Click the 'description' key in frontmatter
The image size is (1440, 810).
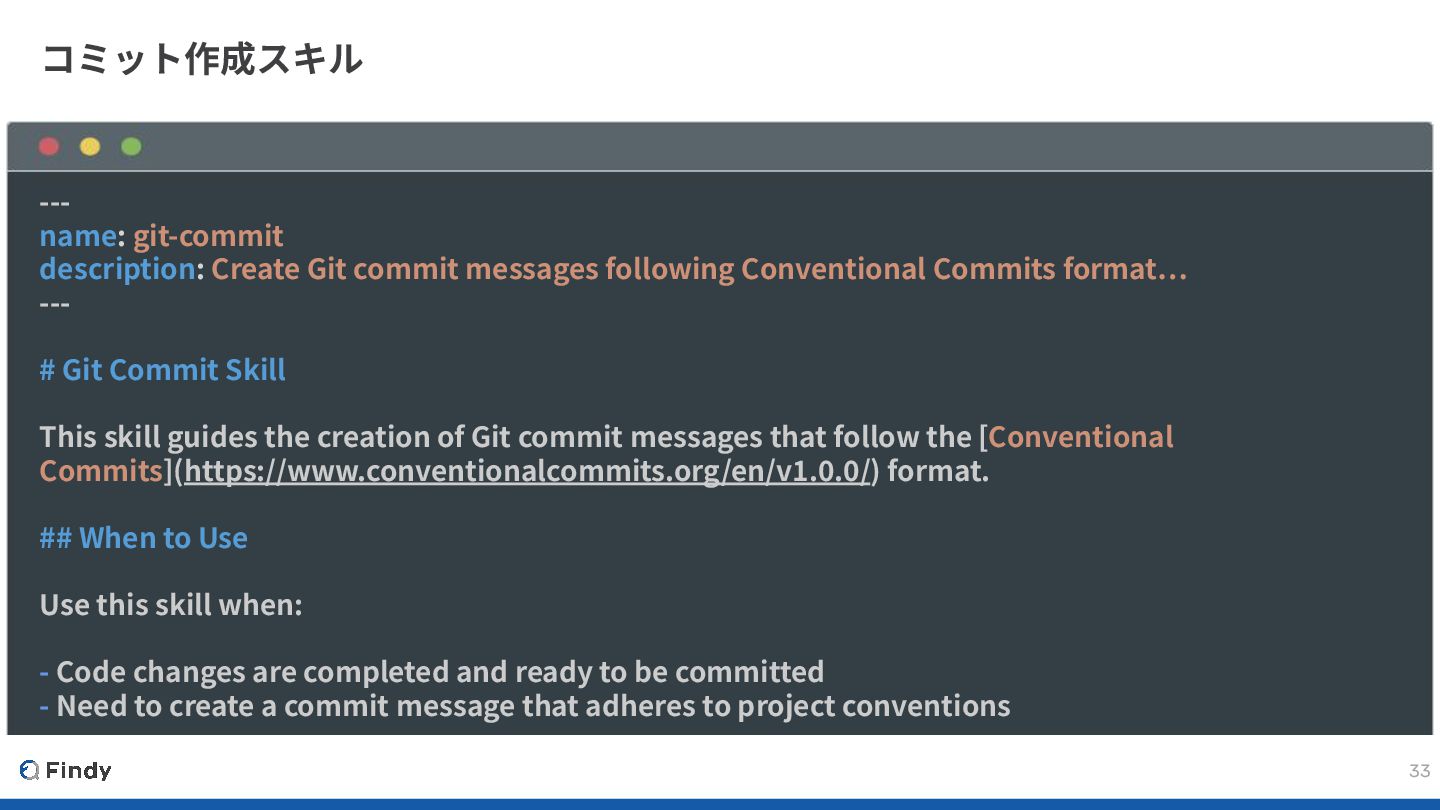118,269
